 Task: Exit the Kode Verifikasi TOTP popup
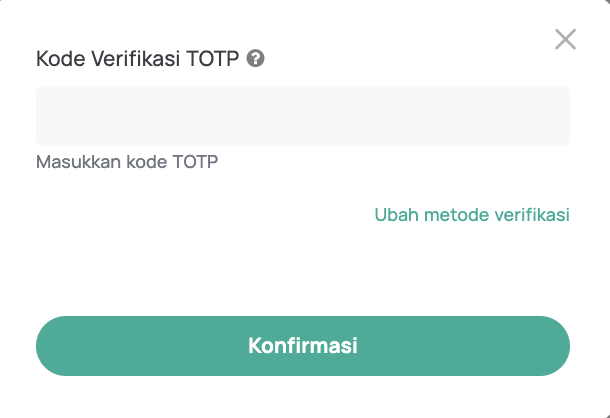pos(565,39)
